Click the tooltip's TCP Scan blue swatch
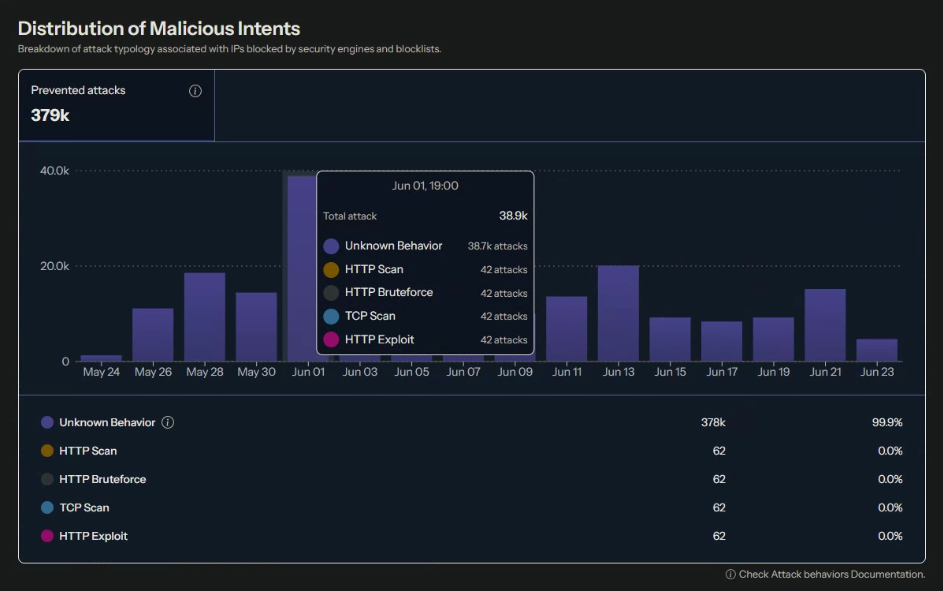Image resolution: width=943 pixels, height=591 pixels. pyautogui.click(x=331, y=316)
